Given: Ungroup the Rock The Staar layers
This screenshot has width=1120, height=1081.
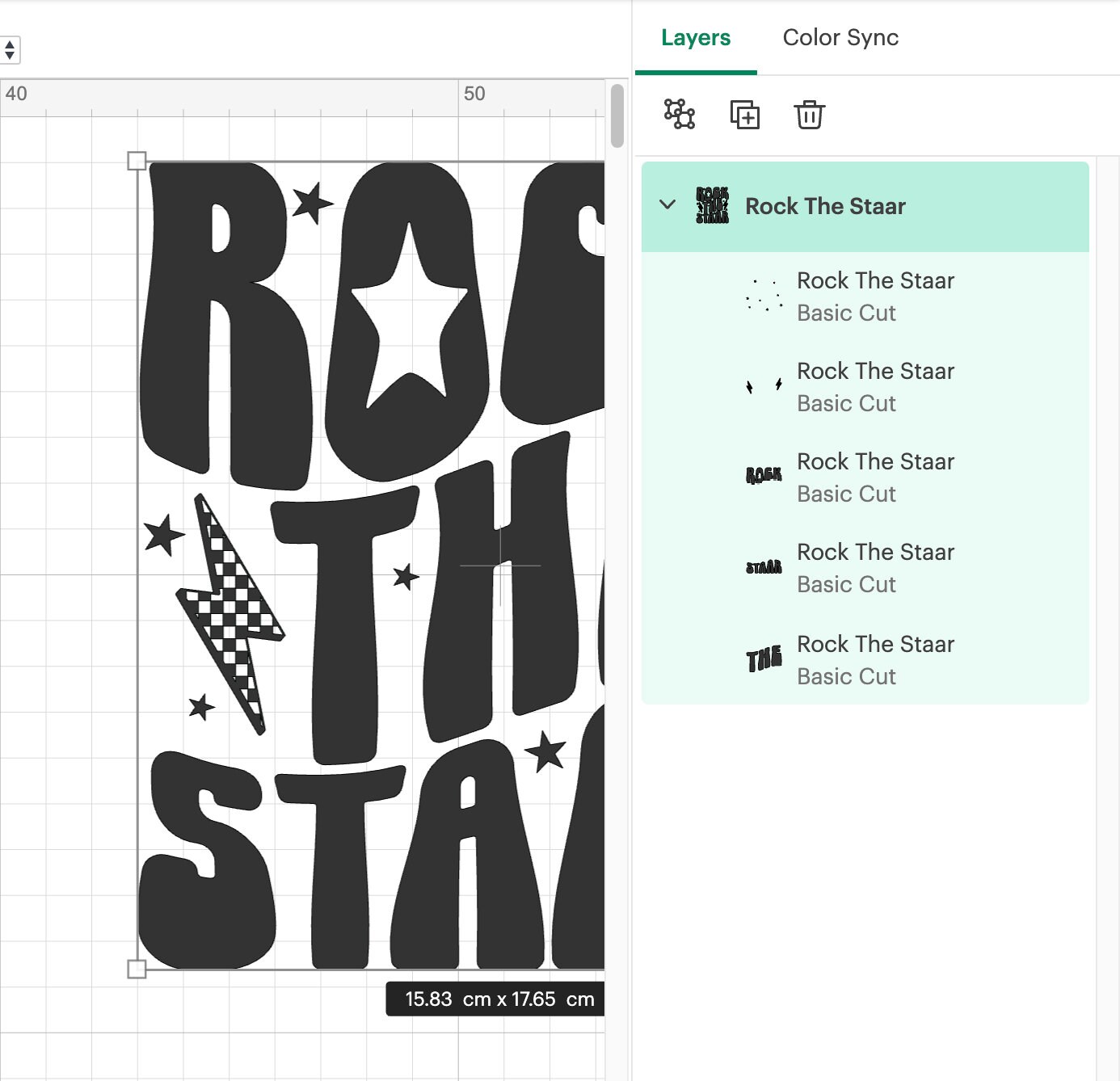Looking at the screenshot, I should click(x=679, y=116).
